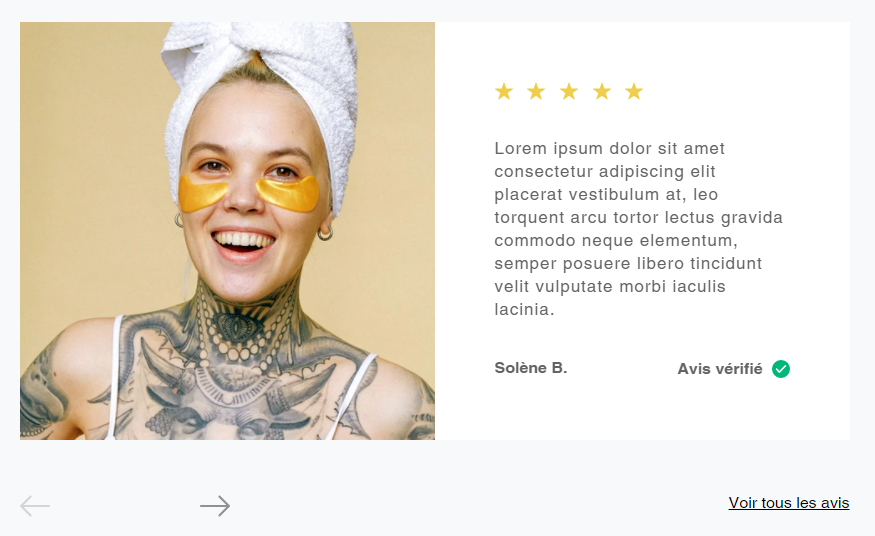Select the fourth rating star

(x=602, y=91)
